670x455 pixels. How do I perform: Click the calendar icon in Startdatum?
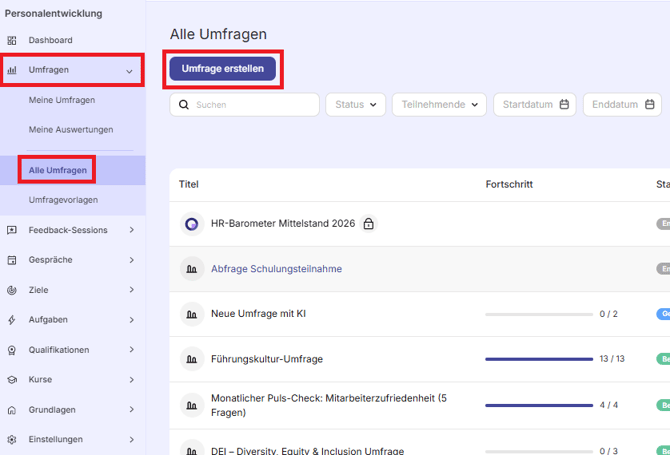(564, 104)
